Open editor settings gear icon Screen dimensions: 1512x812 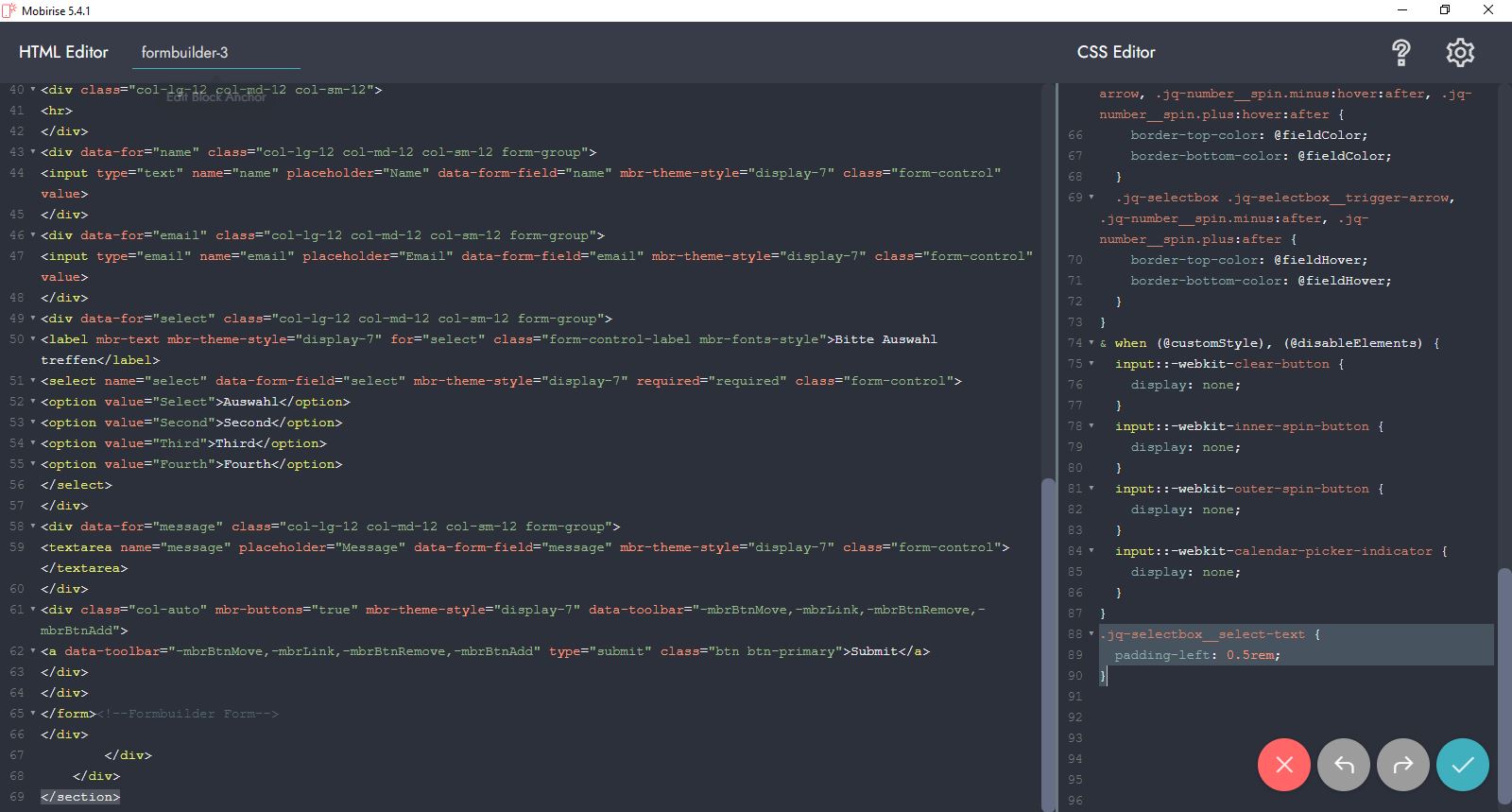click(1460, 53)
